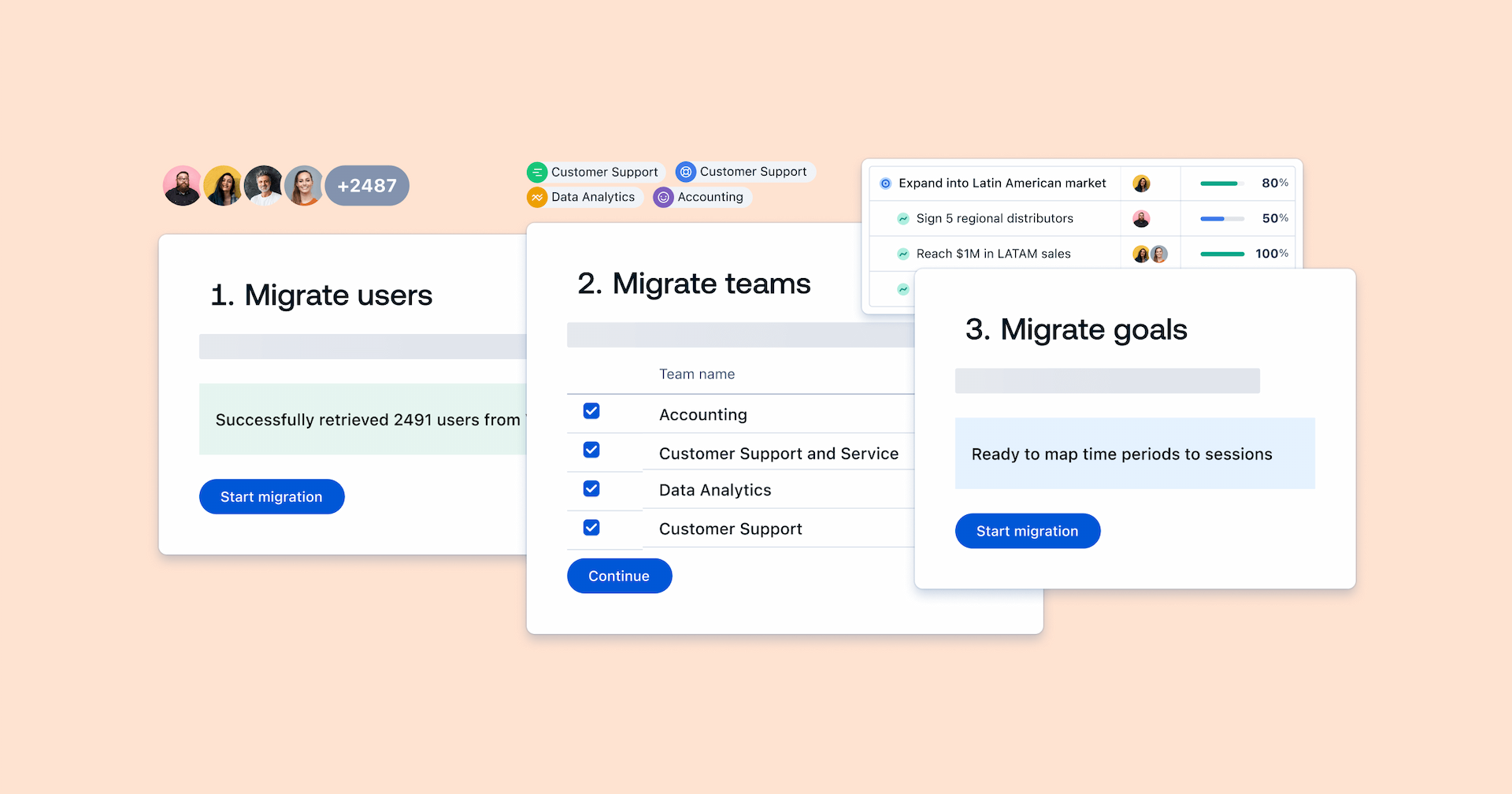This screenshot has height=794, width=1512.
Task: Click the bearded man's avatar with pink background
Action: (183, 186)
